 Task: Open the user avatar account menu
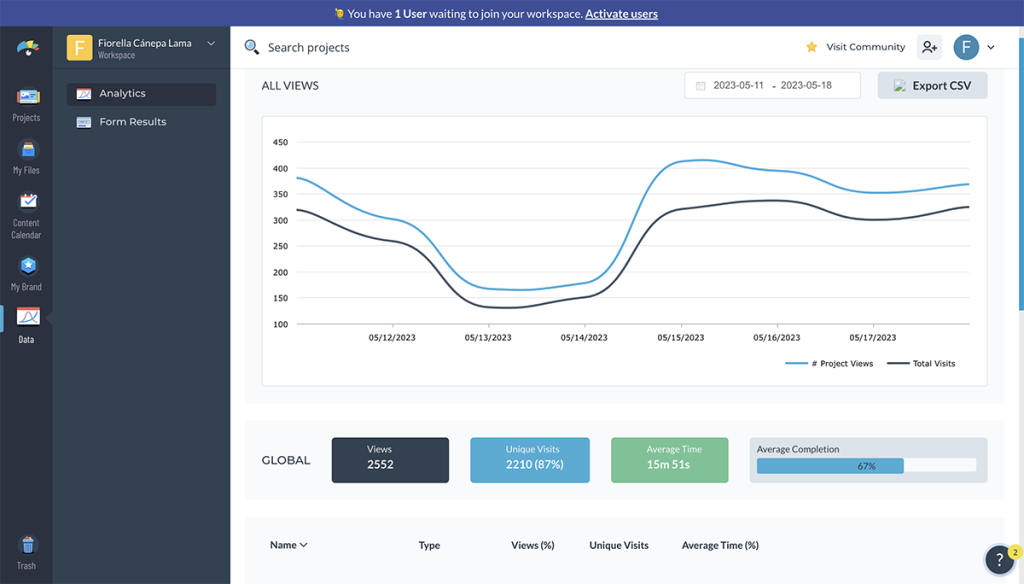tap(974, 47)
